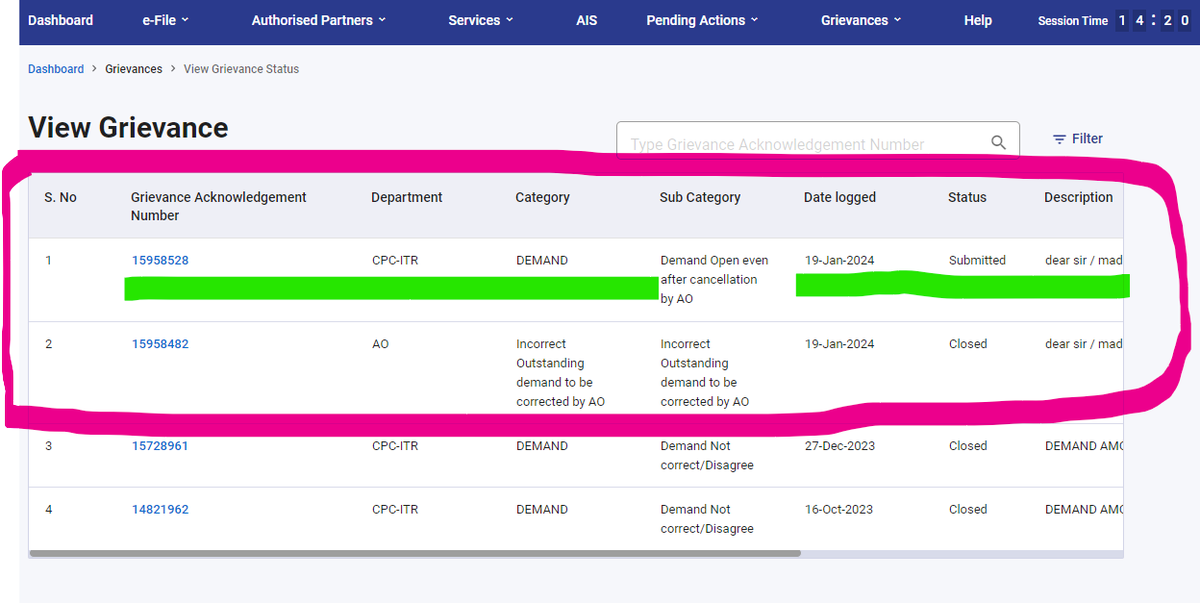1200x603 pixels.
Task: Go to Dashboard via breadcrumb link
Action: [56, 69]
